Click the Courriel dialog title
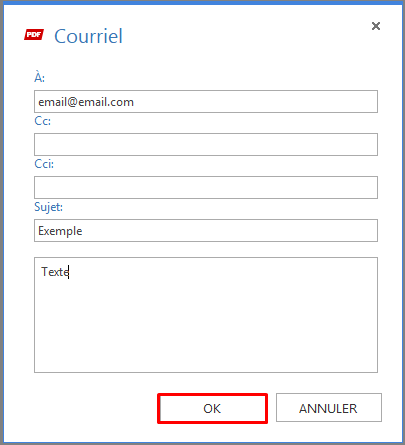This screenshot has height=445, width=405. point(88,36)
